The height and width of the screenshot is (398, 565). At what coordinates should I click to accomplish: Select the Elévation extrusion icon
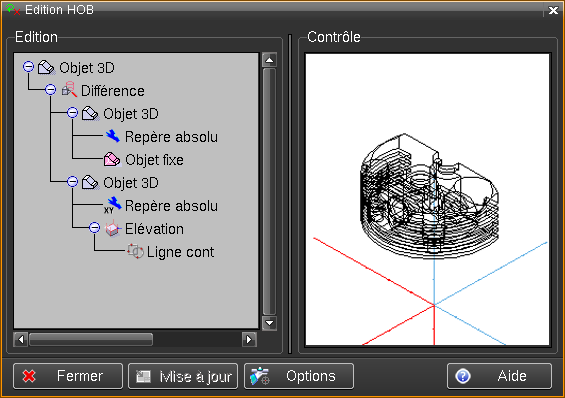pyautogui.click(x=112, y=228)
